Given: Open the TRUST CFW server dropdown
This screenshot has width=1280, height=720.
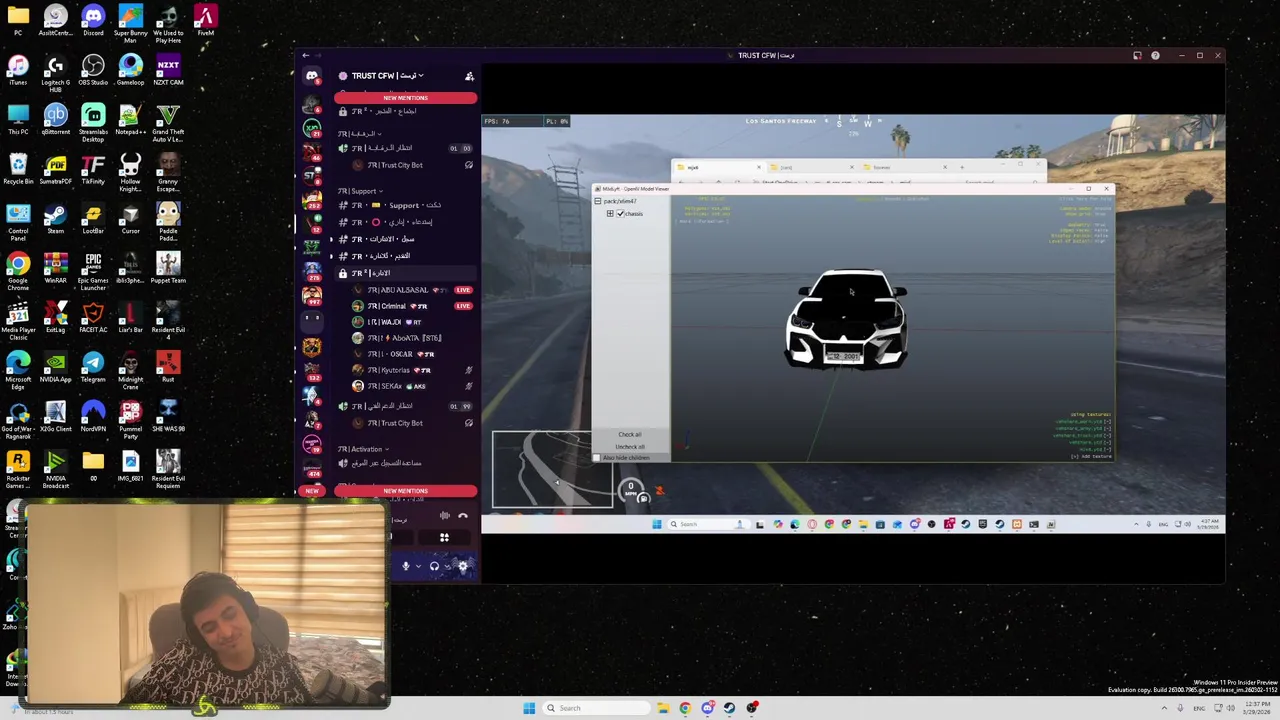Looking at the screenshot, I should tap(387, 76).
